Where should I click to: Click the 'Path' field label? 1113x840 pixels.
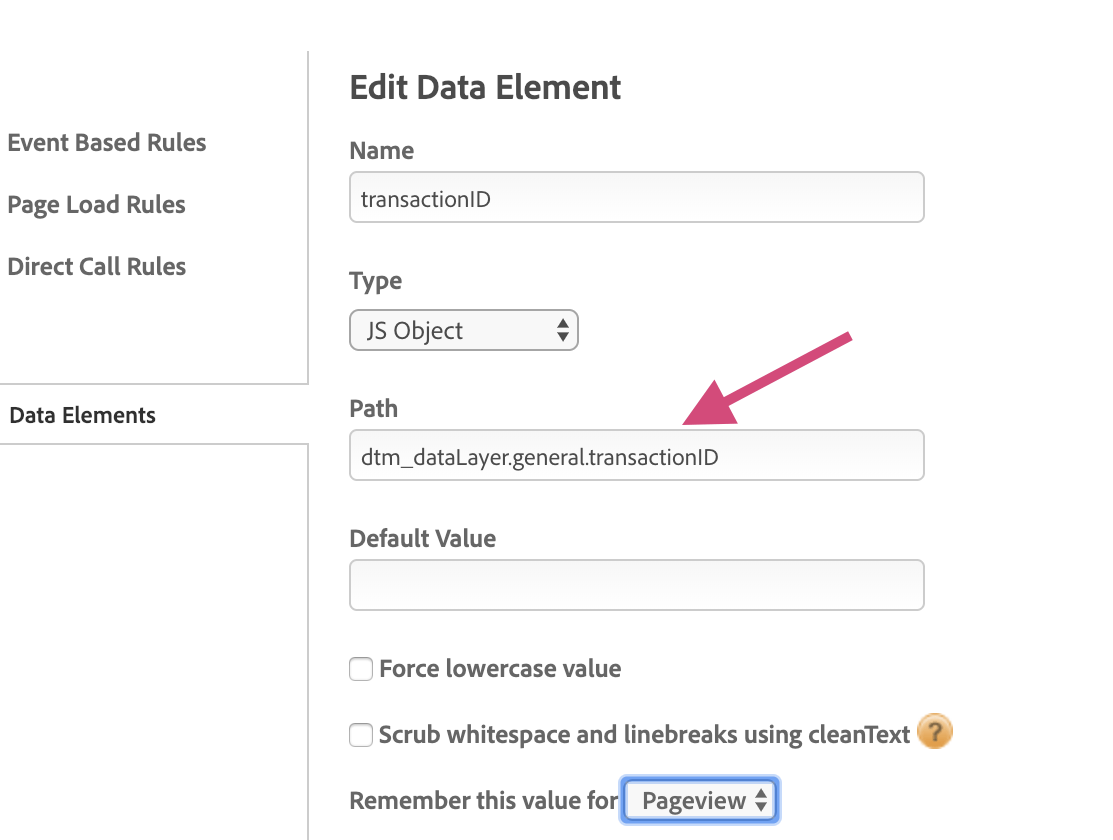point(373,409)
